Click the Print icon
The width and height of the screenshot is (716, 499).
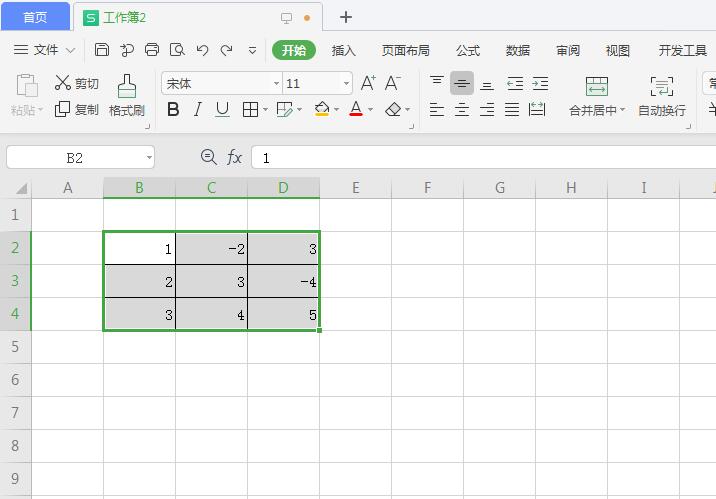[x=152, y=49]
